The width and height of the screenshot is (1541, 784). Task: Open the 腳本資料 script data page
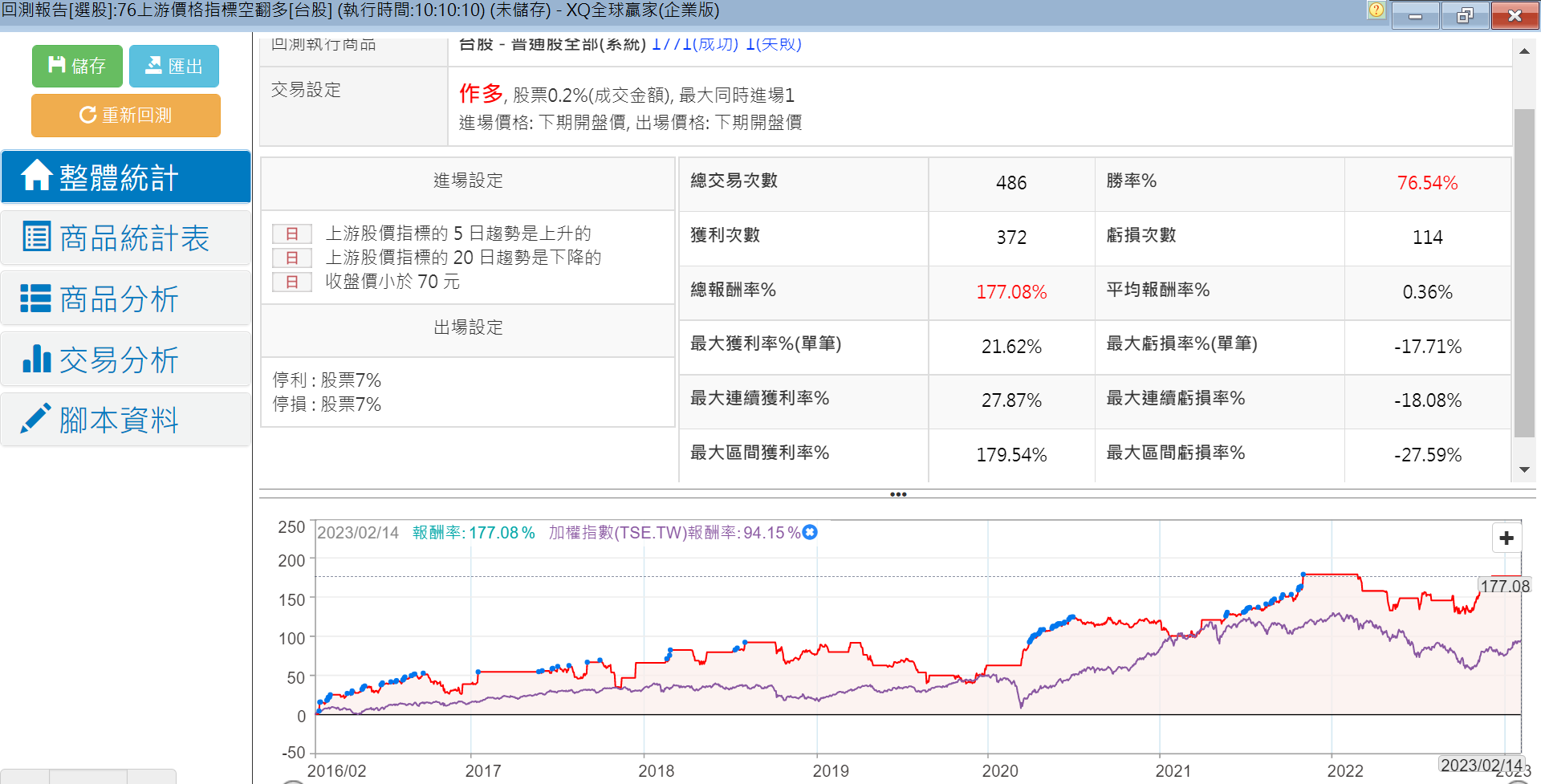(126, 420)
